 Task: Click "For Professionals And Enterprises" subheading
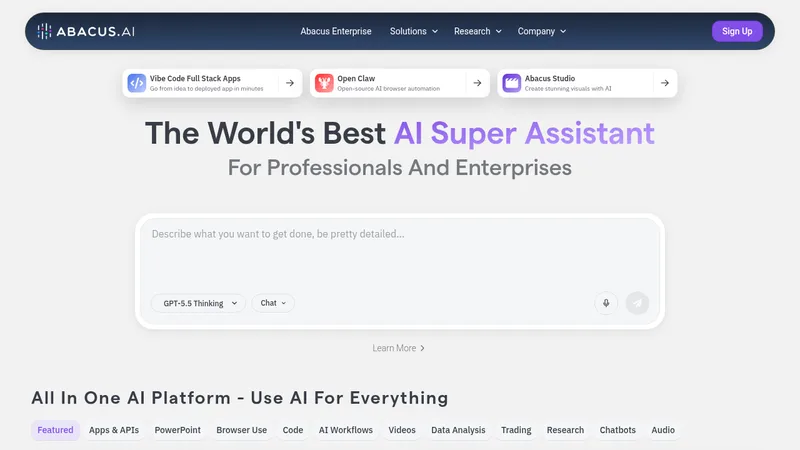click(399, 168)
